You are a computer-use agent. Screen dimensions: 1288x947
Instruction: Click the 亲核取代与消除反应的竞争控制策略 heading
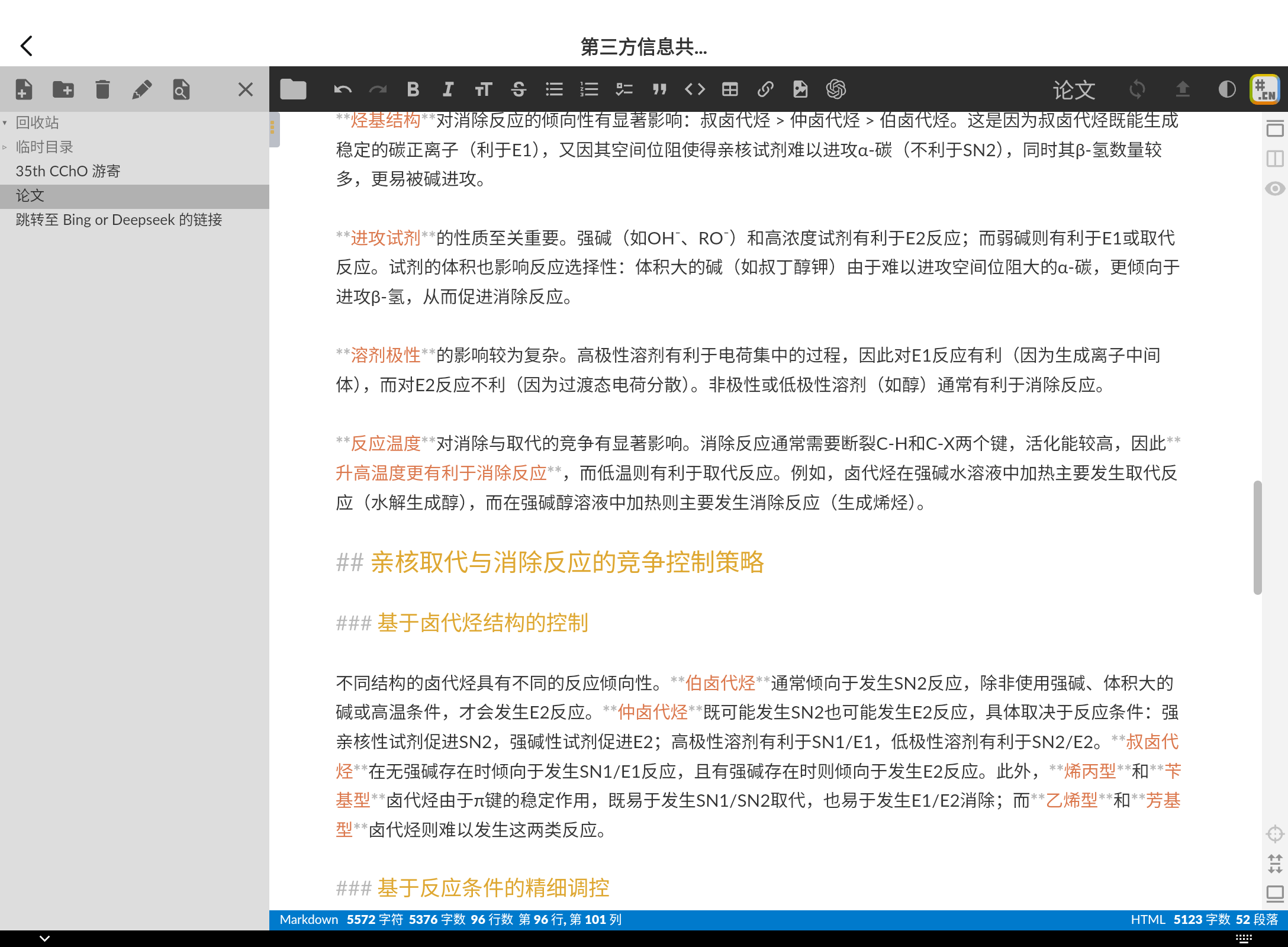pos(567,562)
